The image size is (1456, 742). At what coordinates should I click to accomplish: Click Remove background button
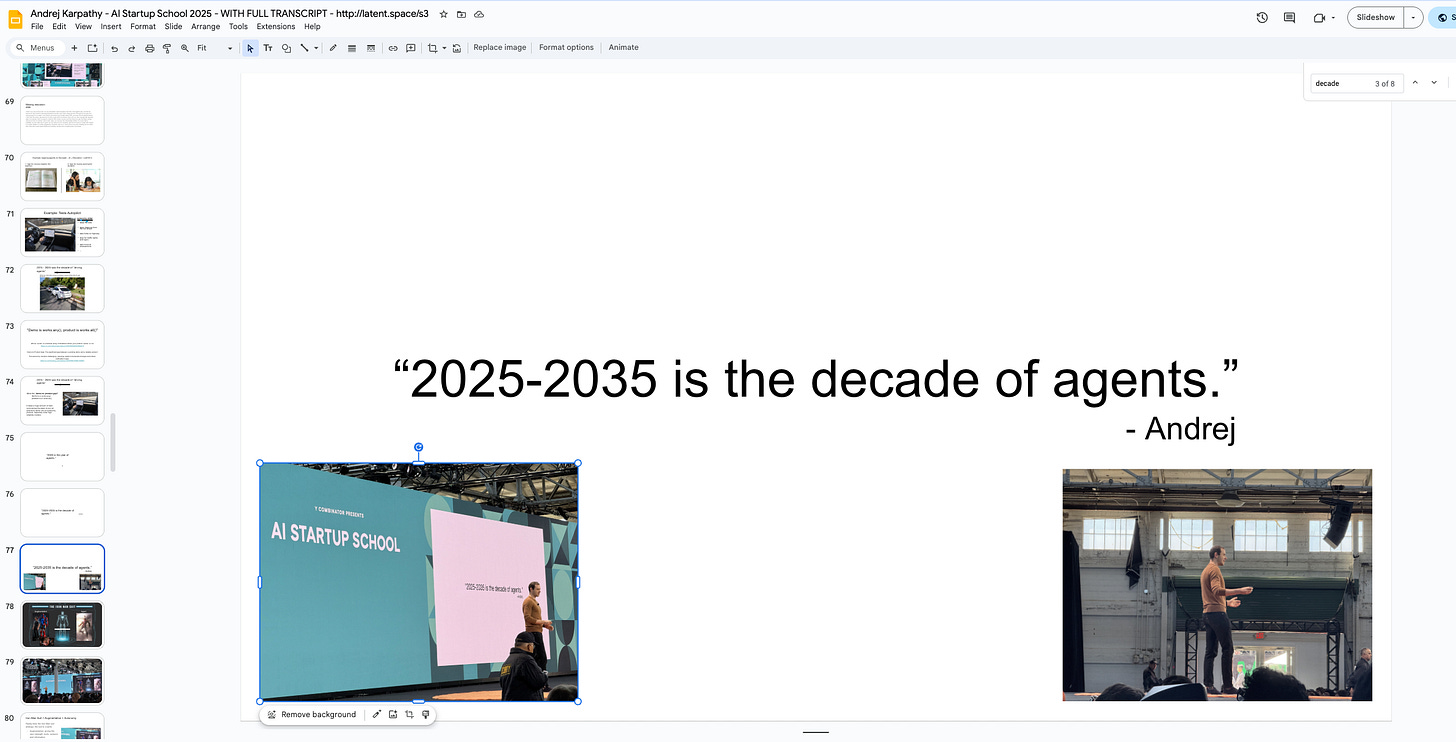pyautogui.click(x=312, y=715)
